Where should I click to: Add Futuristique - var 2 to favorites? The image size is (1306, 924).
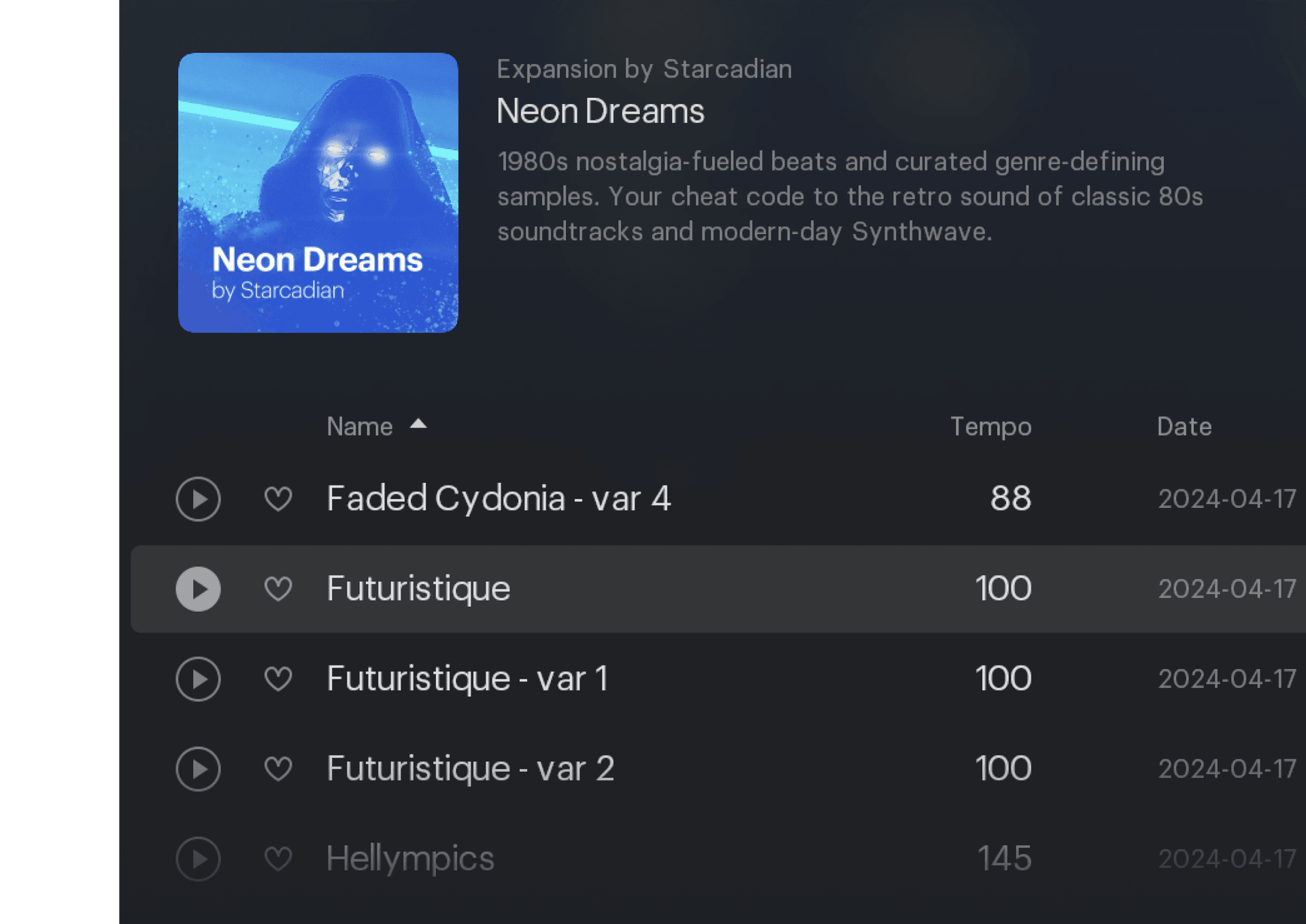click(x=278, y=769)
